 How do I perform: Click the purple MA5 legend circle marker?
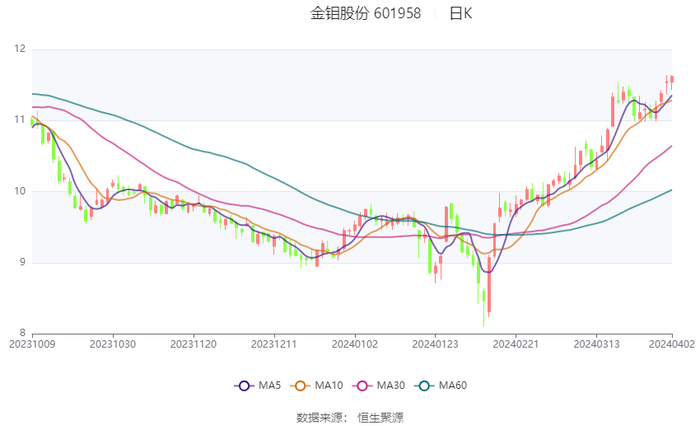tap(245, 386)
